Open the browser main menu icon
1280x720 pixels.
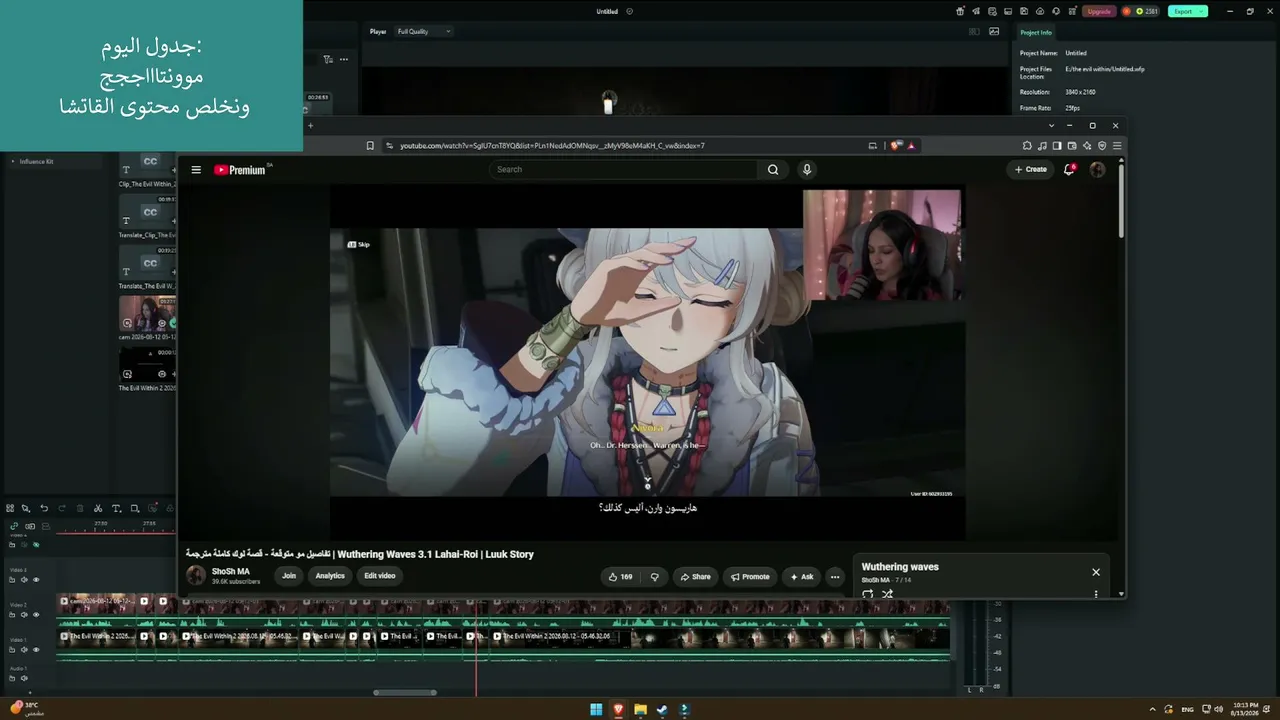(x=1117, y=146)
